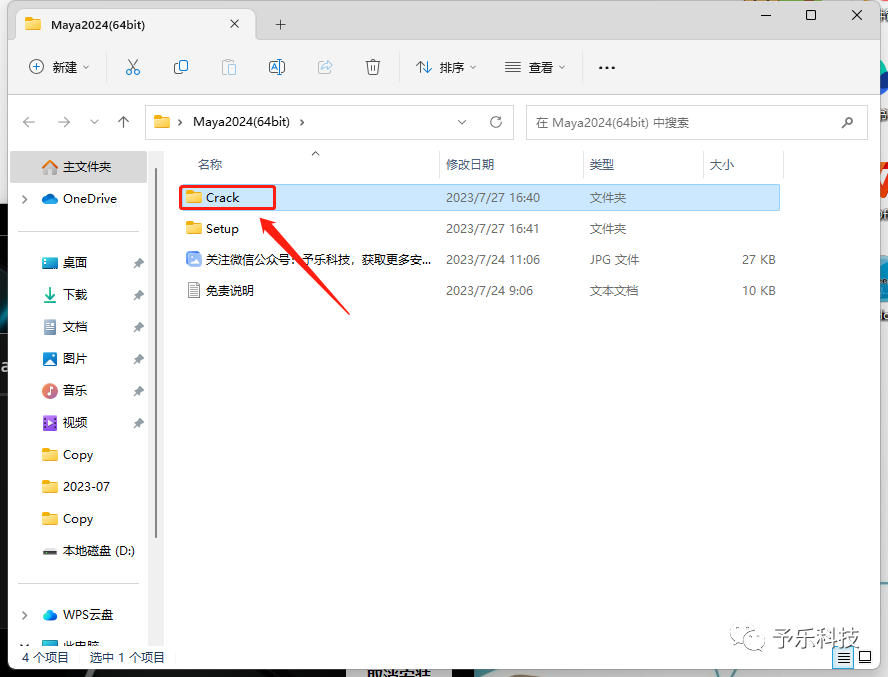
Task: Click the chevron before Maya2024(64bit) in address bar
Action: click(180, 122)
